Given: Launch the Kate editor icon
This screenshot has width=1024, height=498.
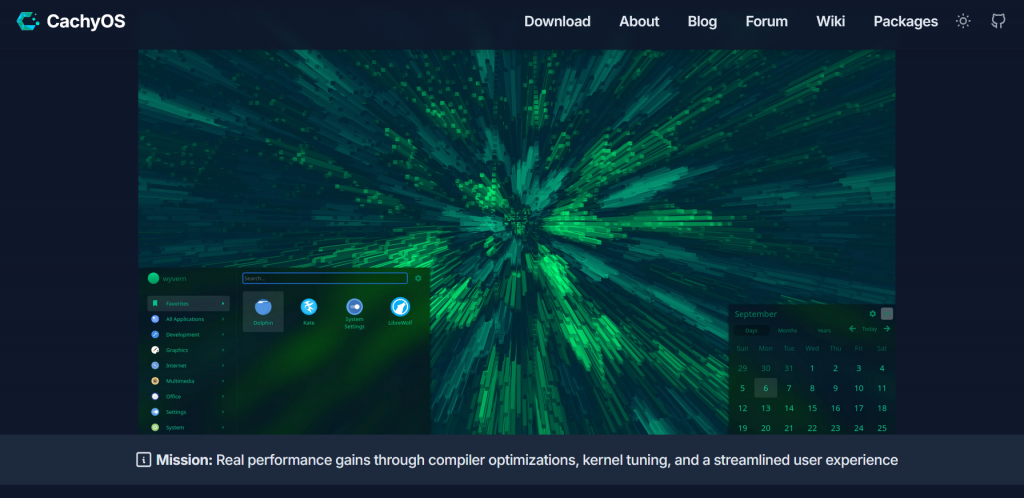Looking at the screenshot, I should click(309, 307).
